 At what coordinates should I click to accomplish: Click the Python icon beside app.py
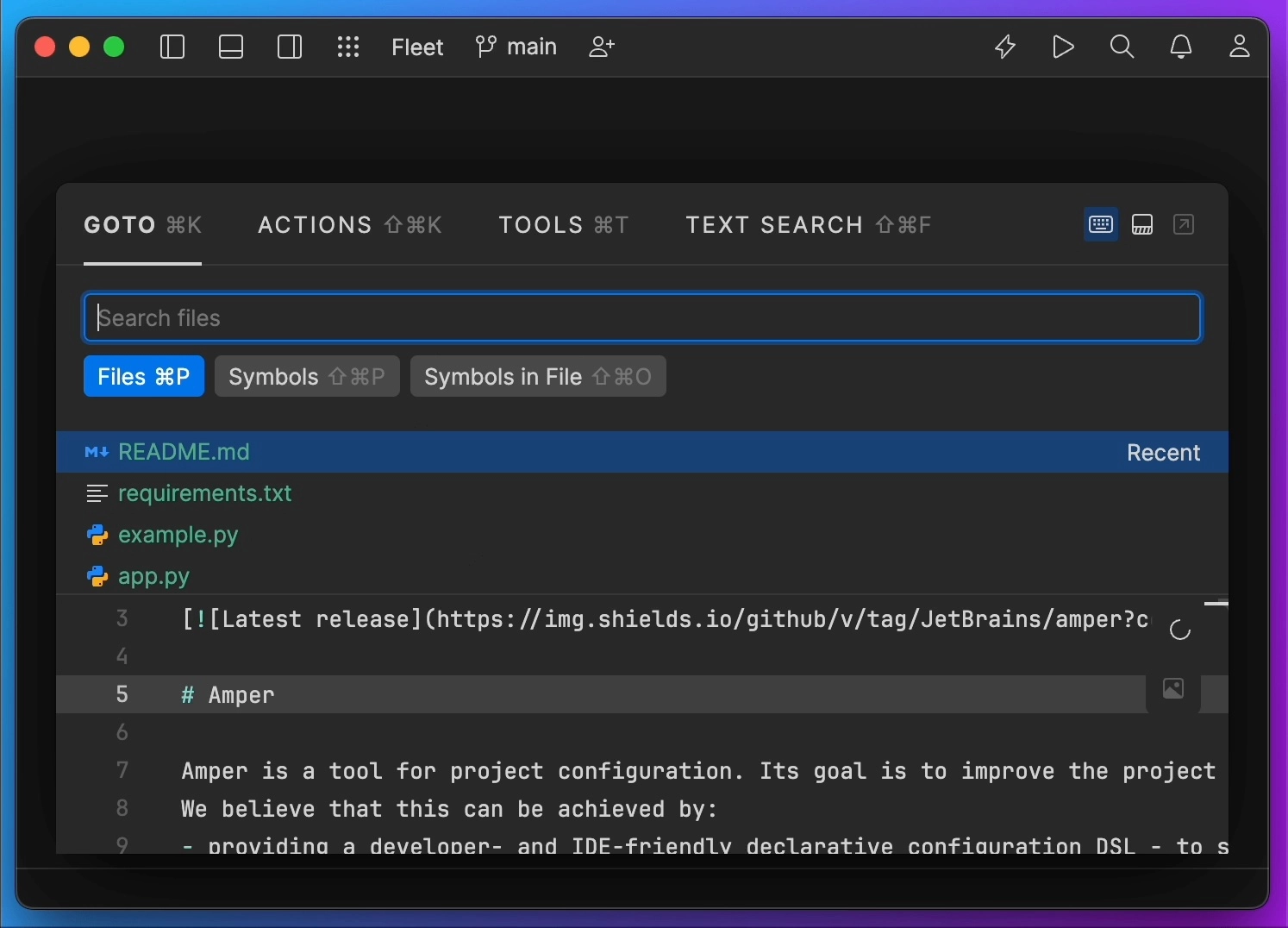[97, 576]
